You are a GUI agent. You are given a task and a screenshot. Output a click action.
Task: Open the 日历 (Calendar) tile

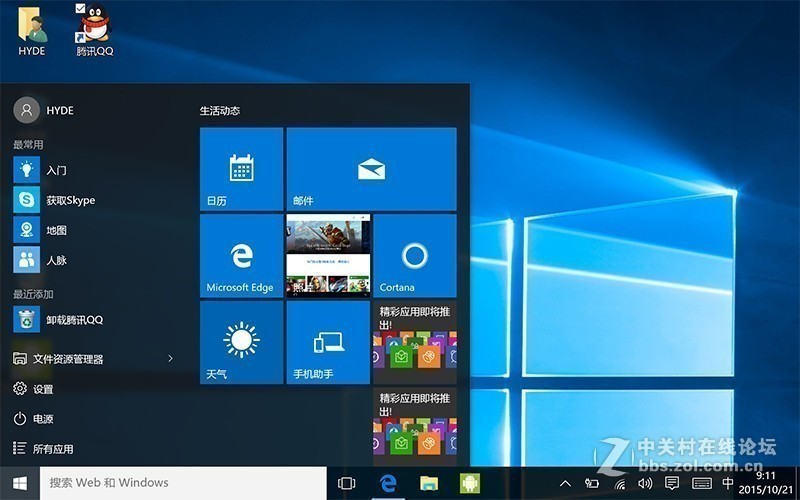tap(241, 168)
